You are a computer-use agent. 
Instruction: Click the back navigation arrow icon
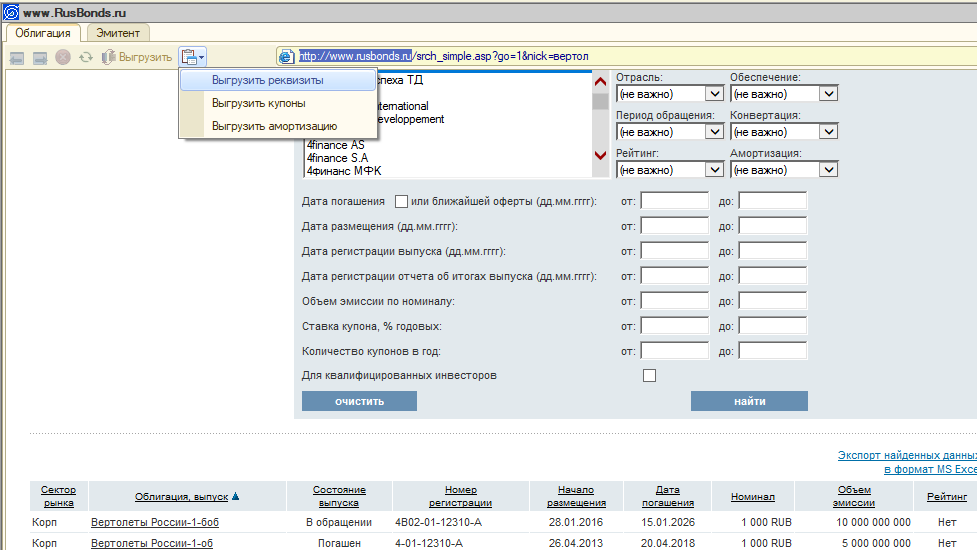click(17, 57)
